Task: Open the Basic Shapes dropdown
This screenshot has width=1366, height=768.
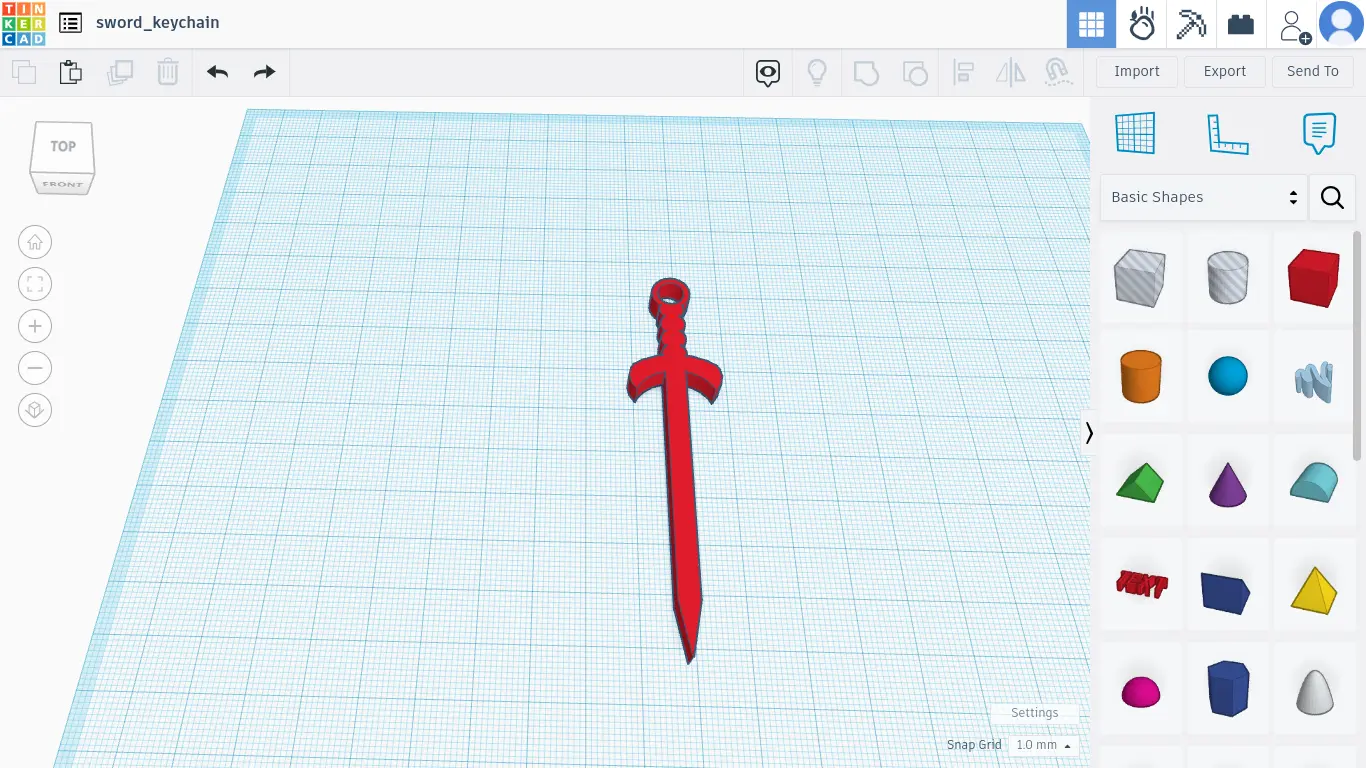Action: 1203,197
